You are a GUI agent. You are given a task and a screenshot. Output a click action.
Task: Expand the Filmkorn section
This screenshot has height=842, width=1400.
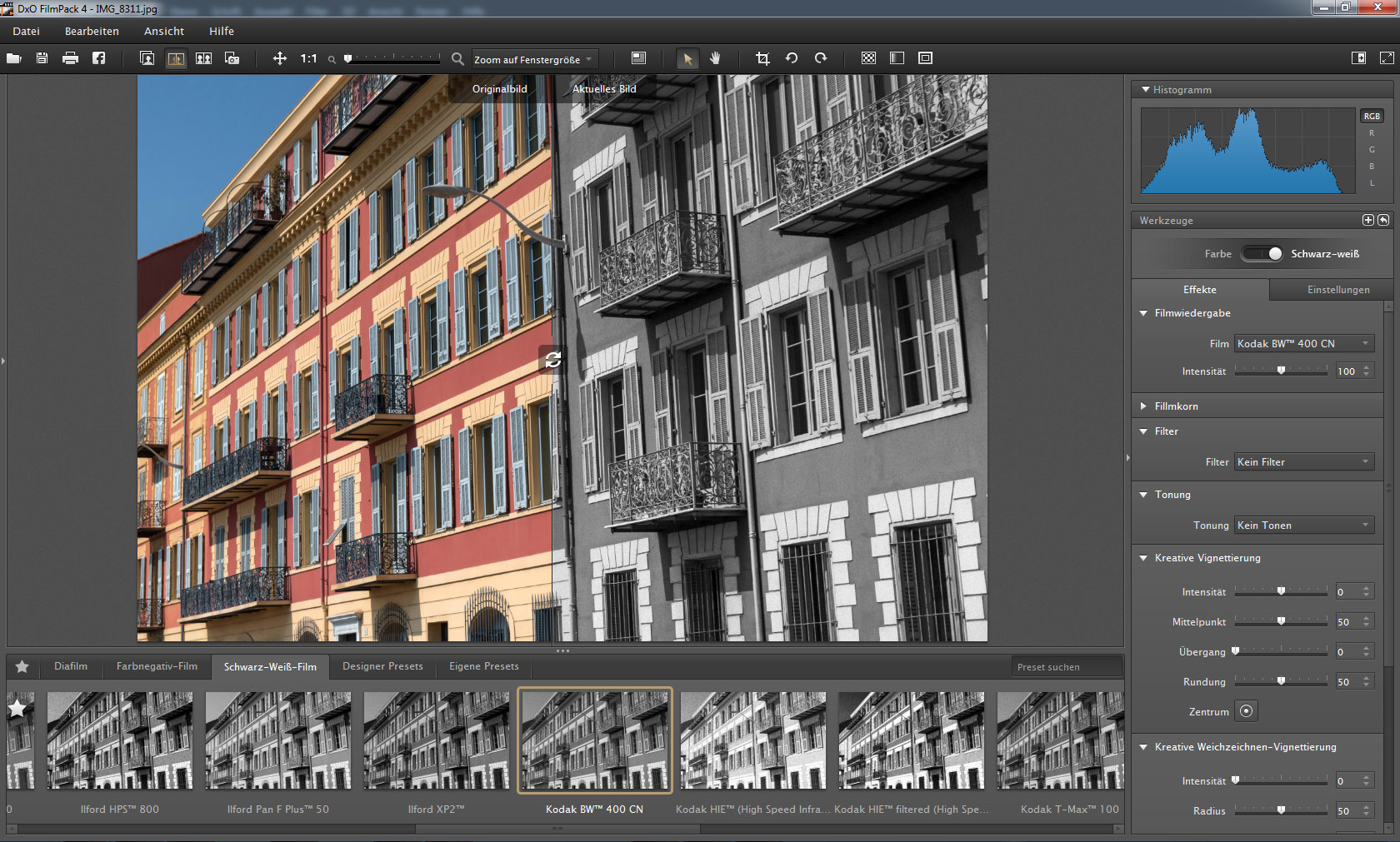click(x=1176, y=406)
